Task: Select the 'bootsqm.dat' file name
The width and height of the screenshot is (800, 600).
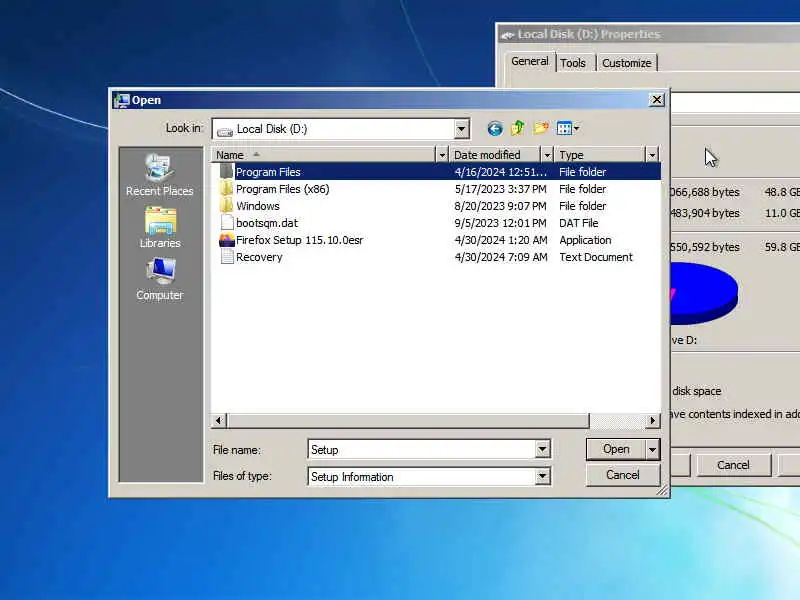Action: [267, 223]
